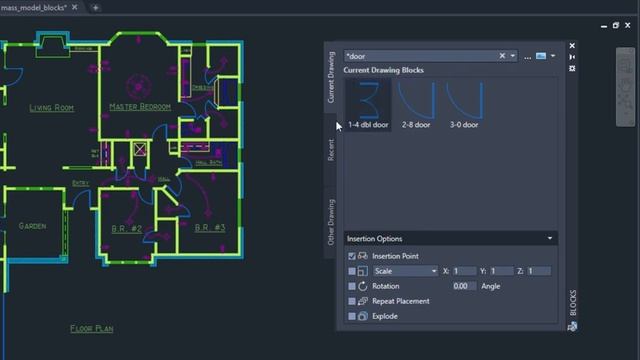The height and width of the screenshot is (360, 640).
Task: Switch to the Current Drawing tab
Action: point(331,77)
